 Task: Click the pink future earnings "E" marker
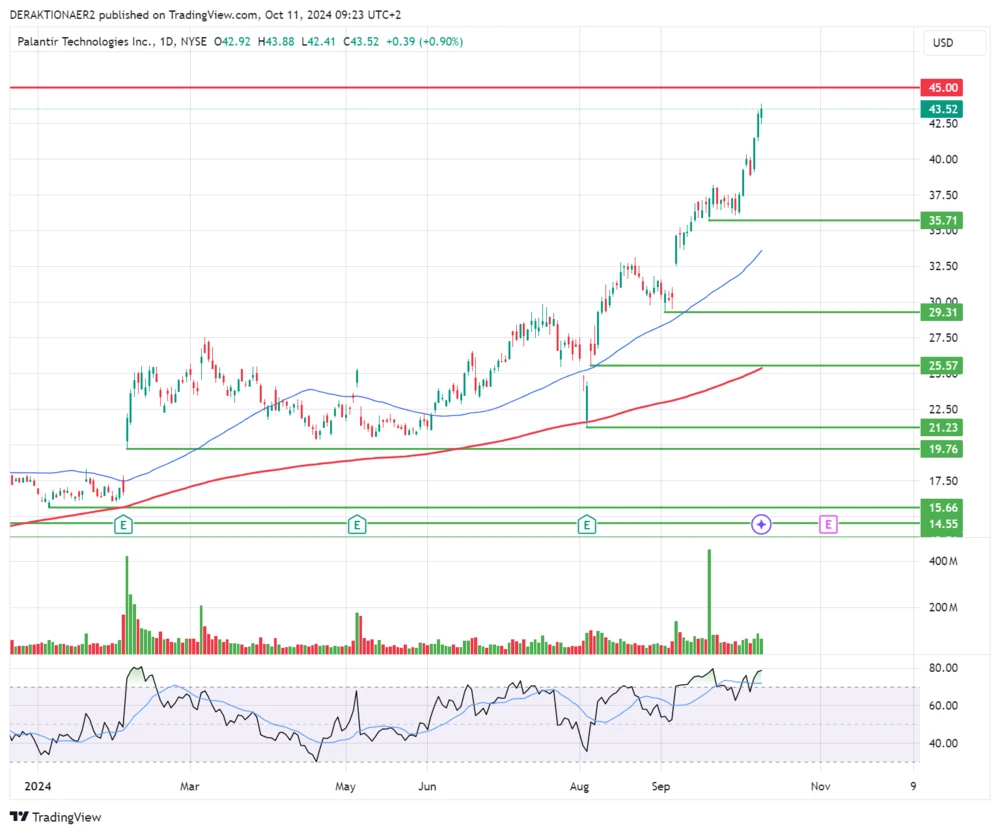point(828,523)
